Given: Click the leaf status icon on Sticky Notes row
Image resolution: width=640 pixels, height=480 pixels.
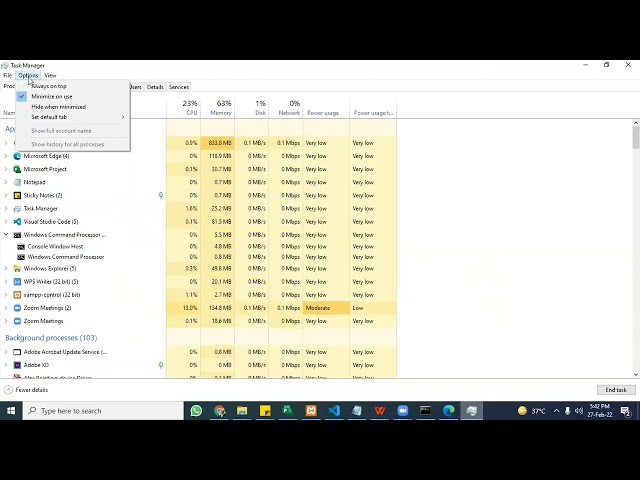Looking at the screenshot, I should click(x=161, y=196).
